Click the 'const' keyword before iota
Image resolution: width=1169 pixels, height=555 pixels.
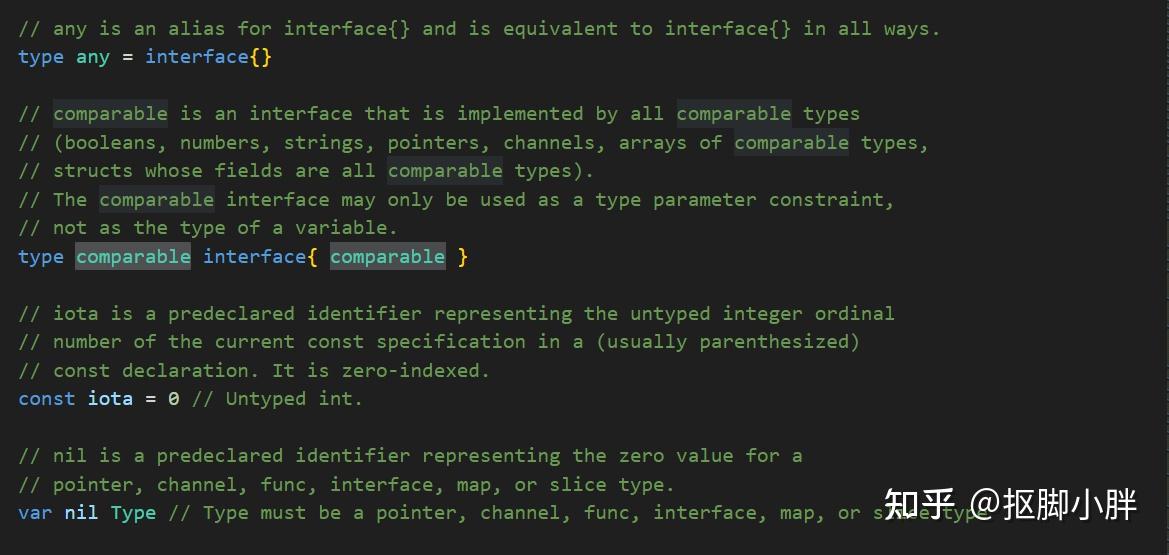click(46, 399)
